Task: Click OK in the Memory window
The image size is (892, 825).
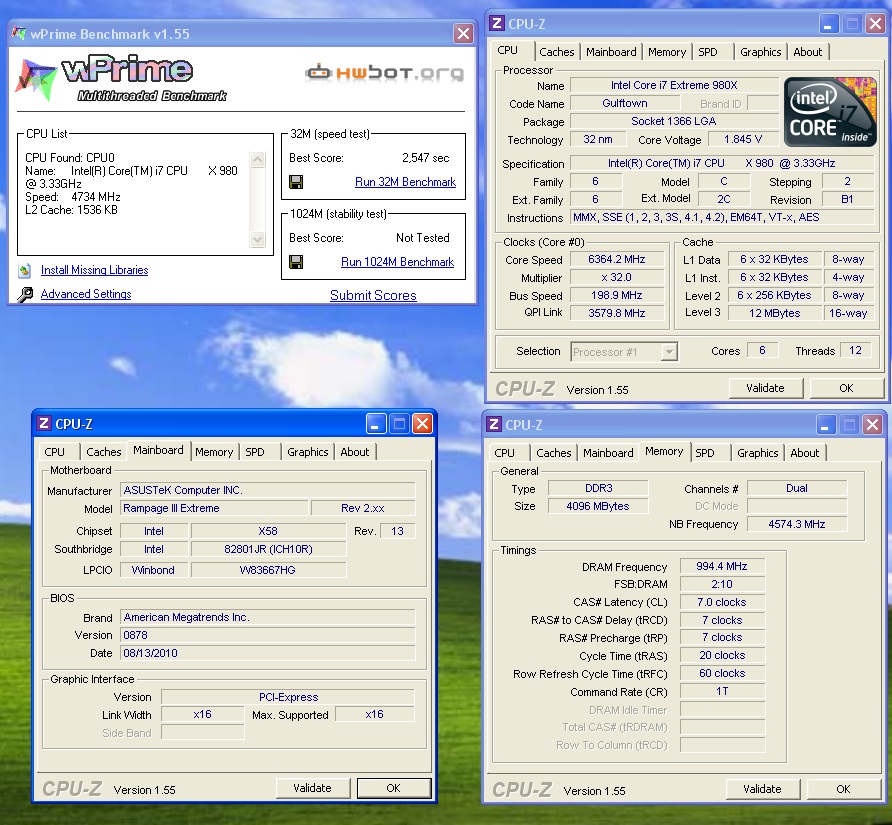Action: 843,789
